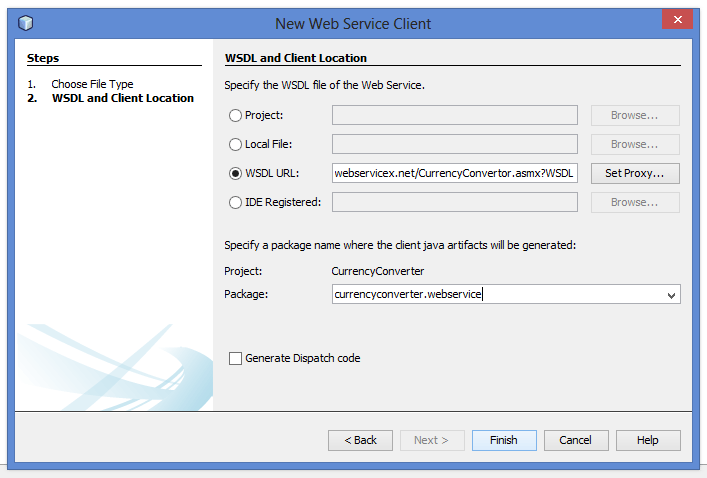The image size is (707, 478).
Task: Click the Next button
Action: point(431,440)
